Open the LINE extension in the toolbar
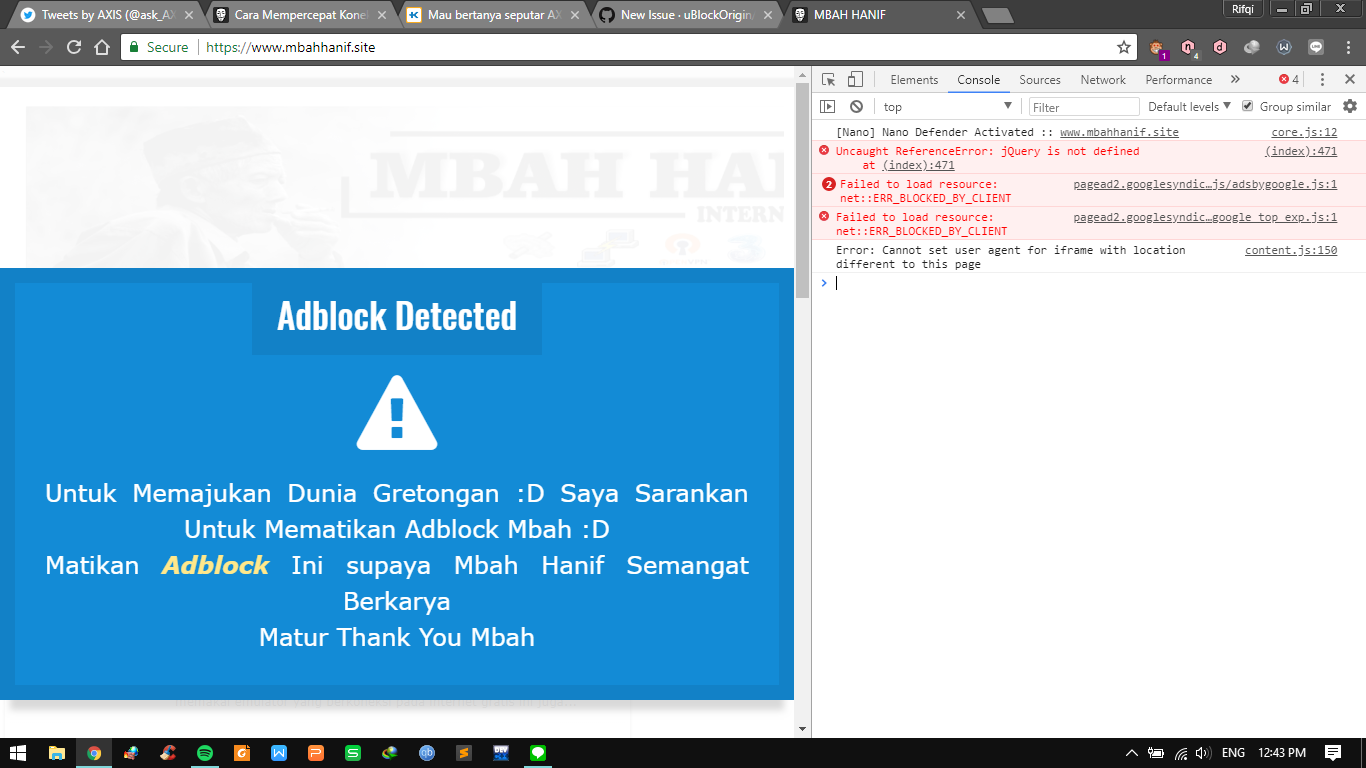Screen dimensions: 1366x768 [x=1317, y=46]
